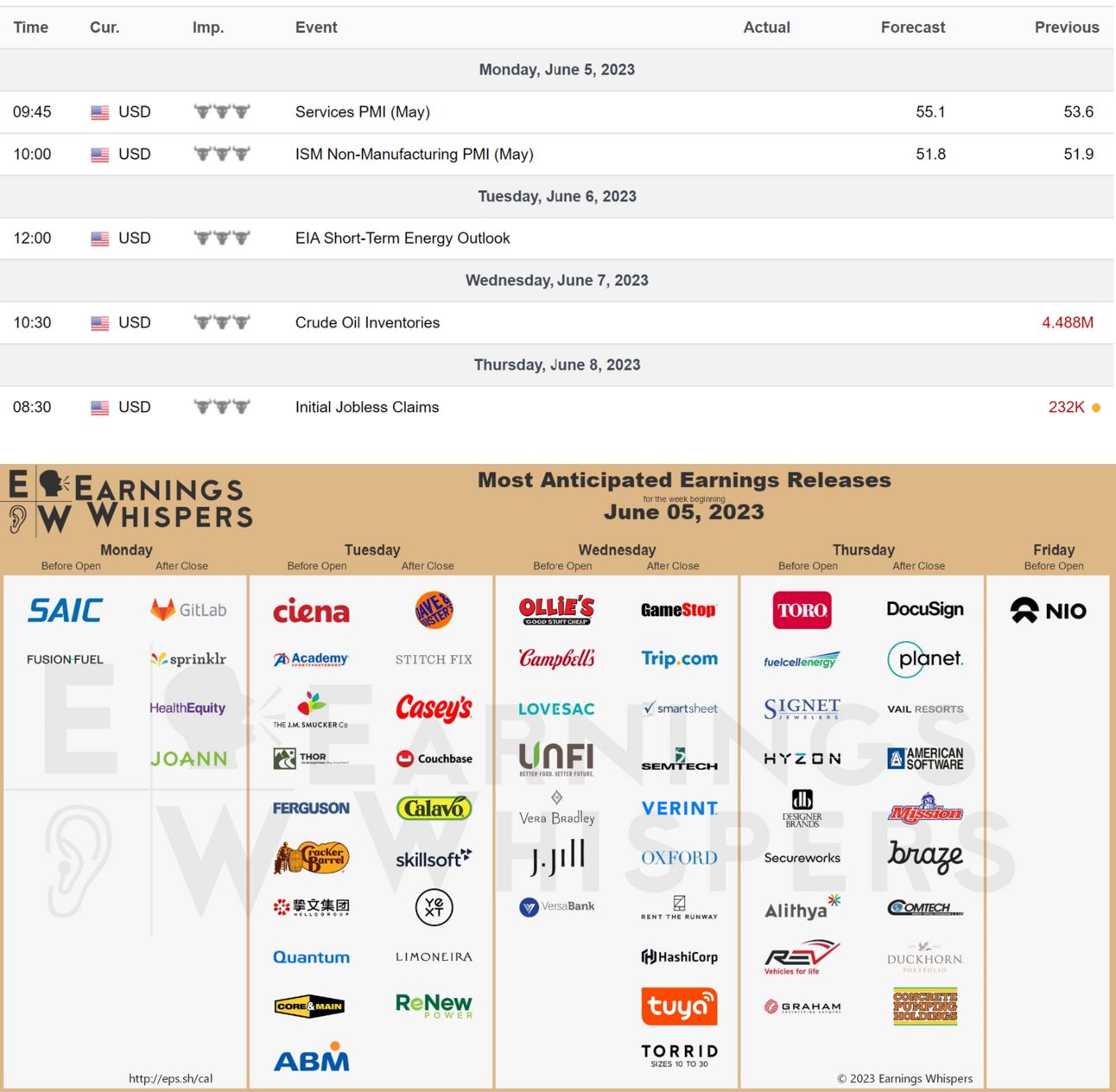Open ISM Non-Manufacturing PMI (May) event
Viewport: 1116px width, 1092px height.
pos(415,154)
